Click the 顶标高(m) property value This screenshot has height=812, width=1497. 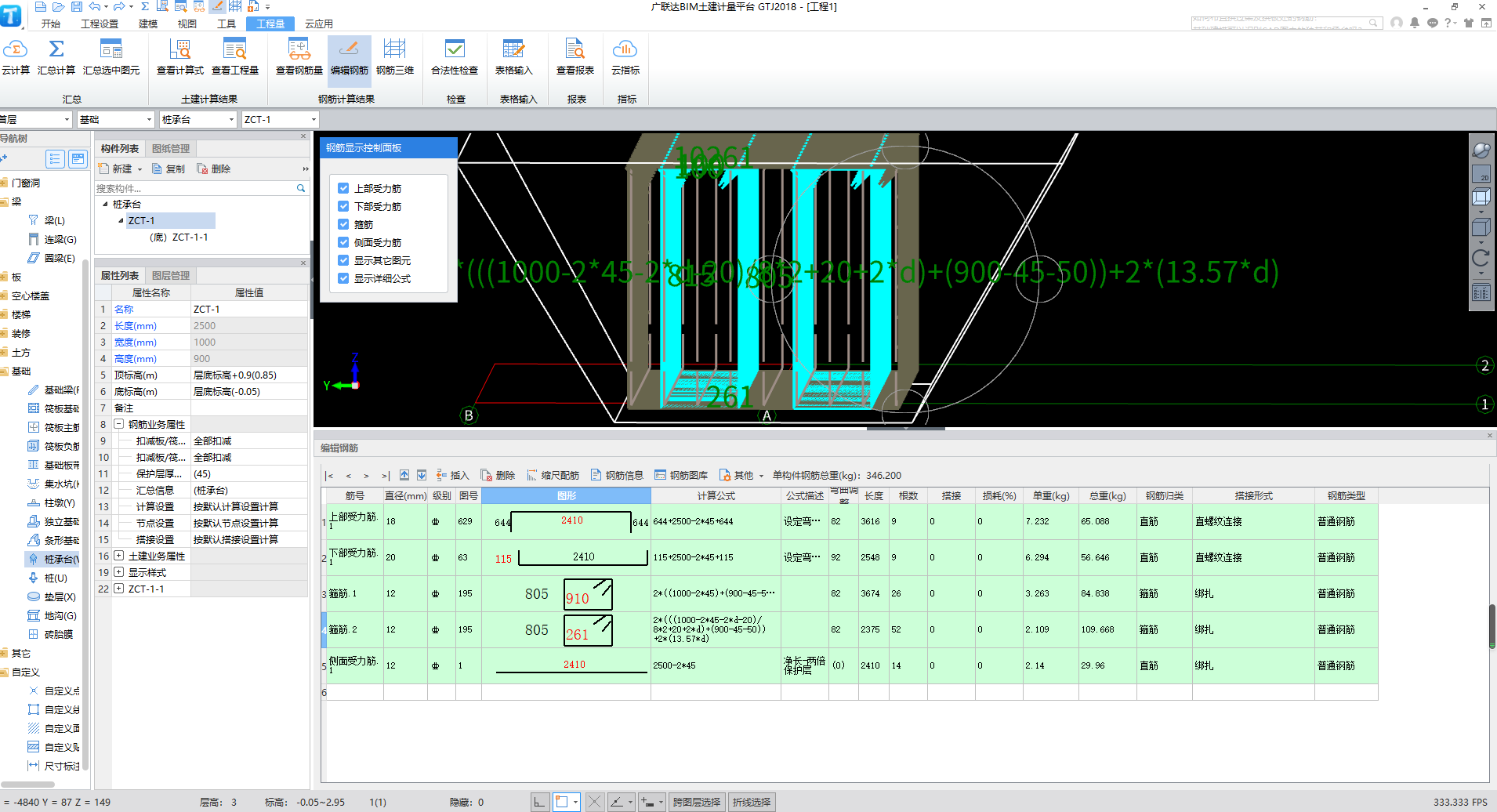coord(249,375)
